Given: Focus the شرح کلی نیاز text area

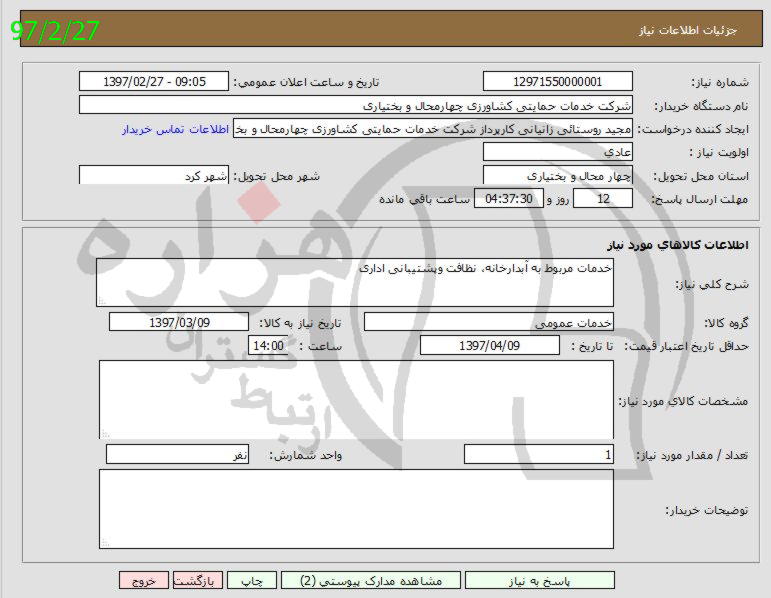Looking at the screenshot, I should point(355,282).
